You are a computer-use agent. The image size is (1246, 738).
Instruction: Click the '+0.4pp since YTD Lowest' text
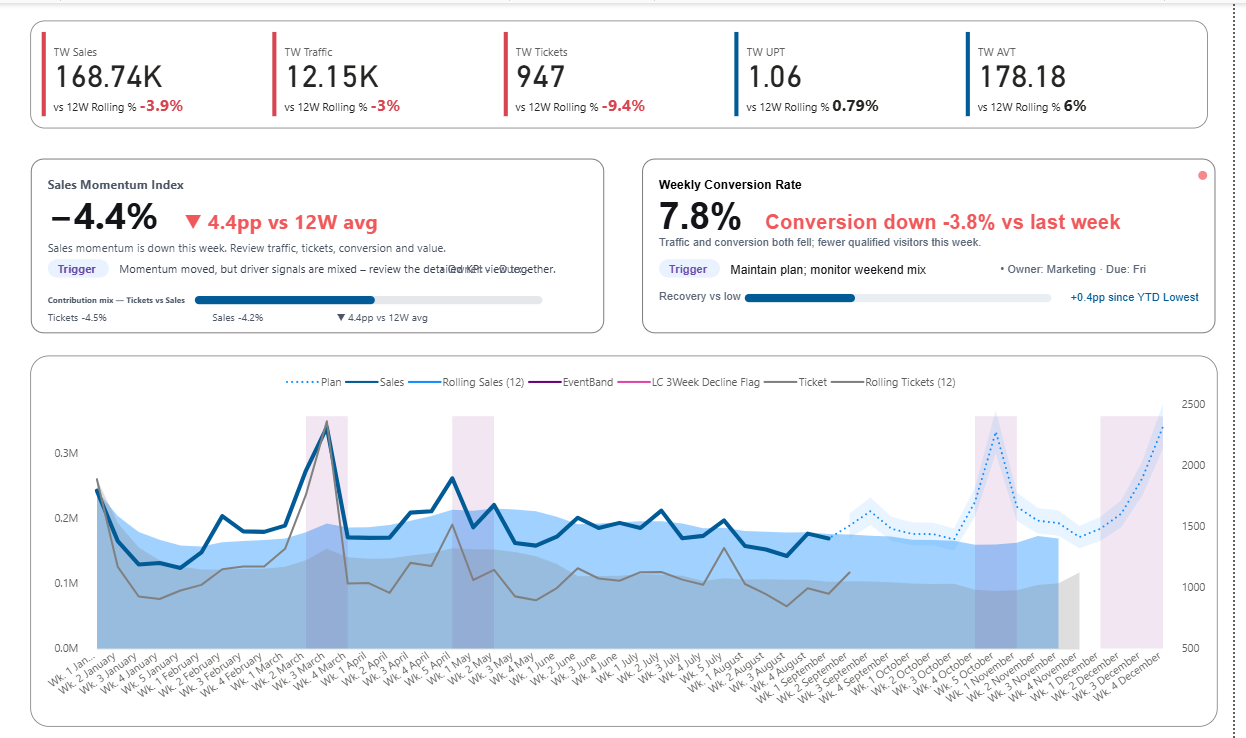point(1134,297)
